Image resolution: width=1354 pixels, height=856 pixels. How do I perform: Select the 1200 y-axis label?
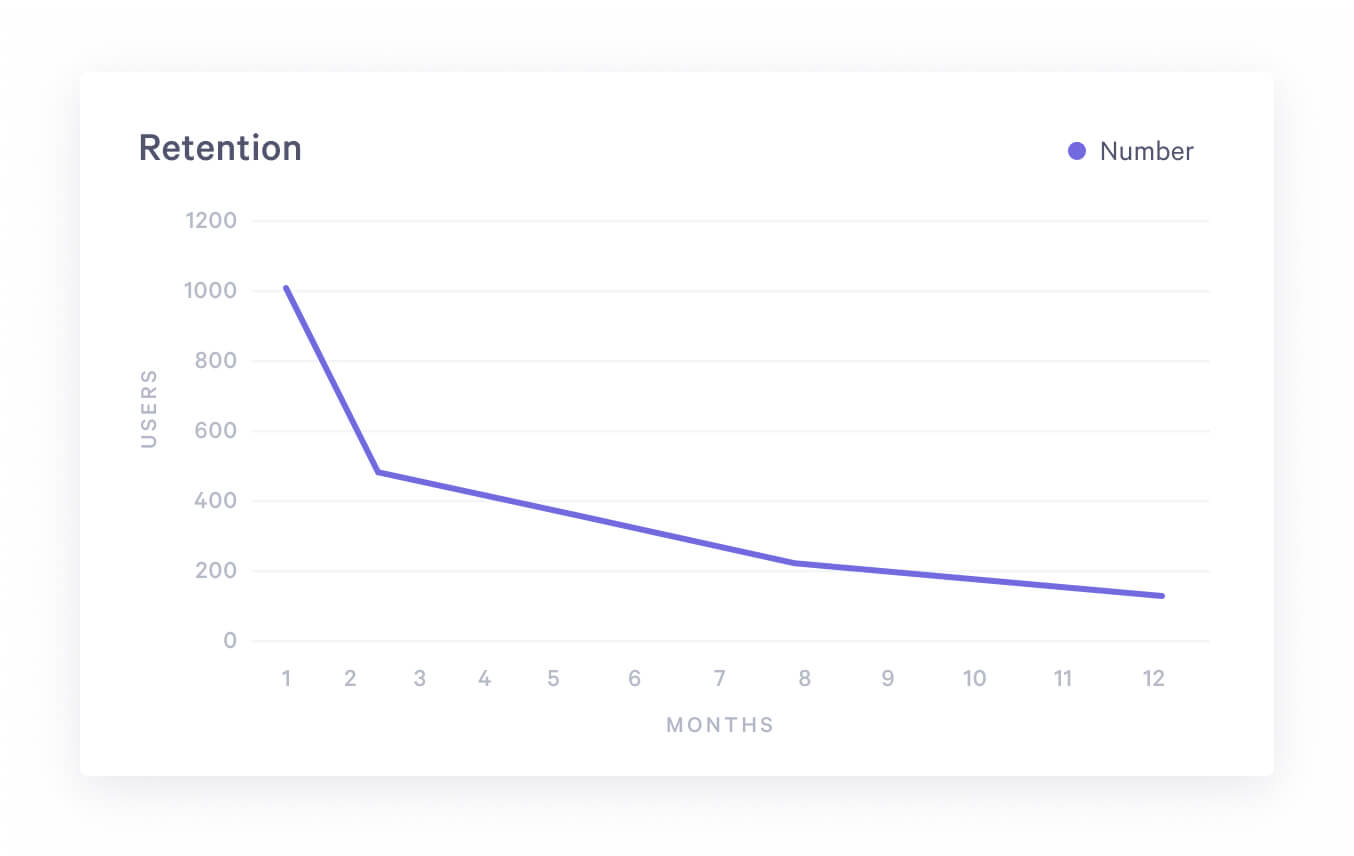click(211, 220)
